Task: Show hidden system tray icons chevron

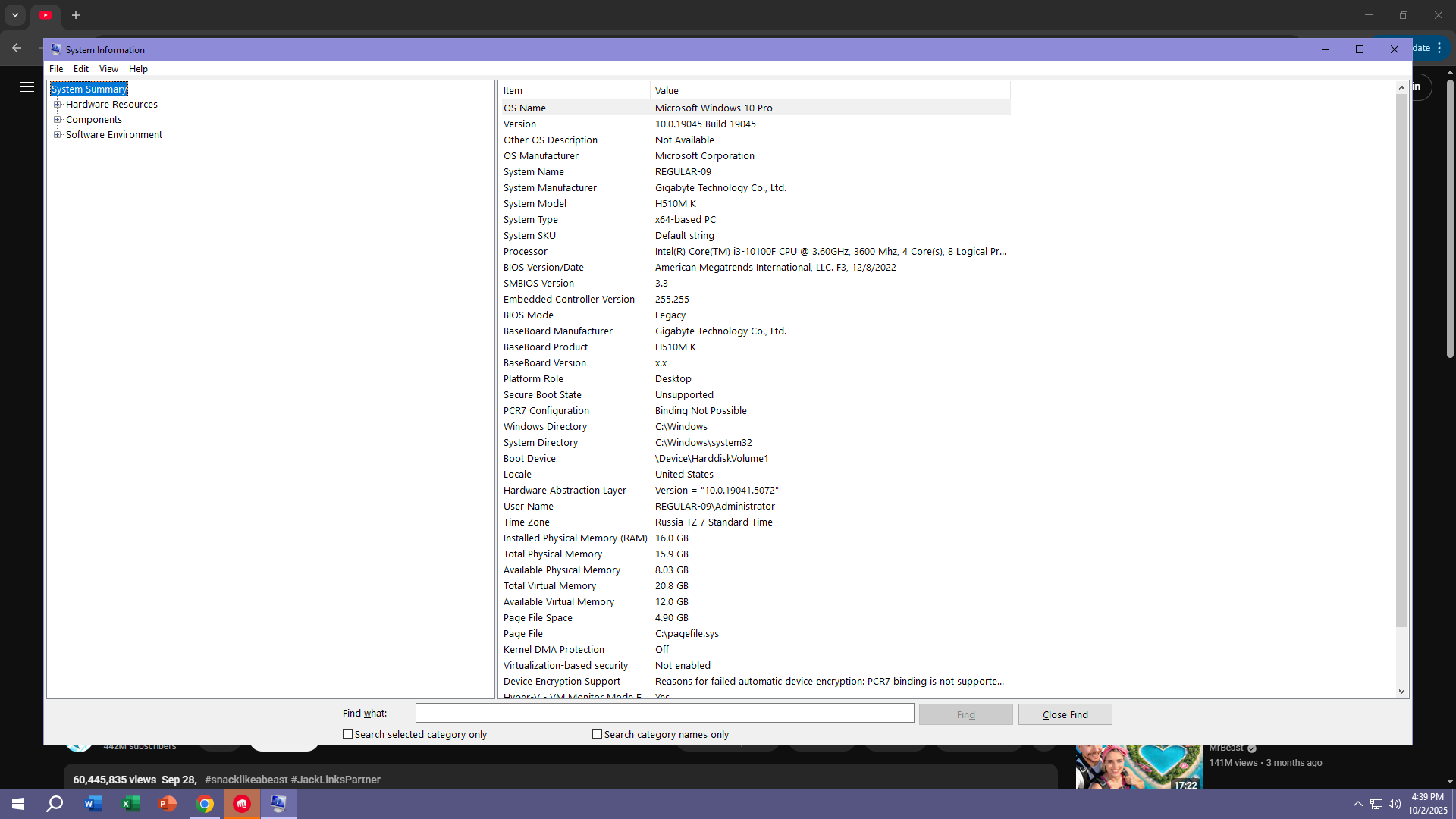Action: tap(1357, 804)
